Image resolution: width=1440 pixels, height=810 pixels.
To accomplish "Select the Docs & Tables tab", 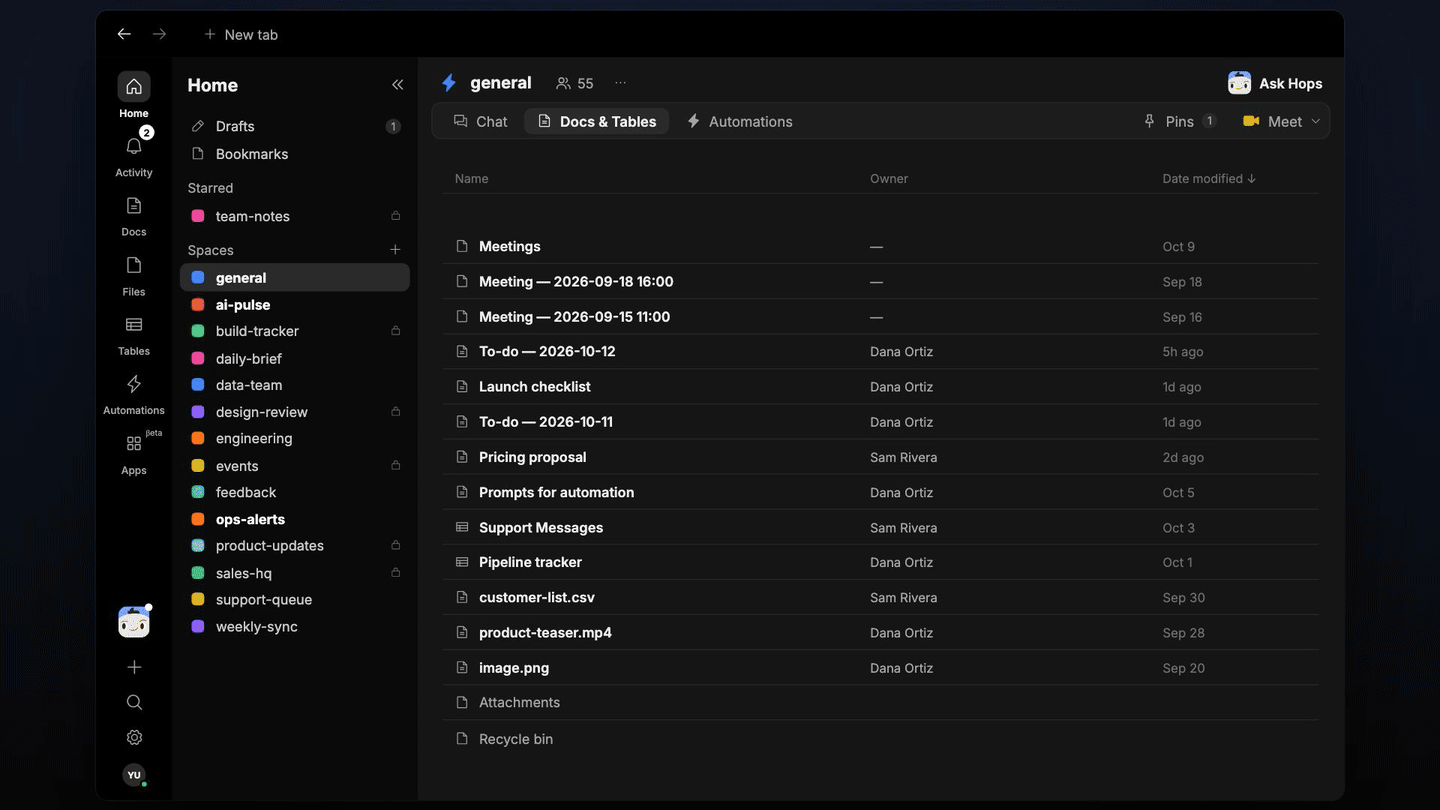I will click(597, 122).
